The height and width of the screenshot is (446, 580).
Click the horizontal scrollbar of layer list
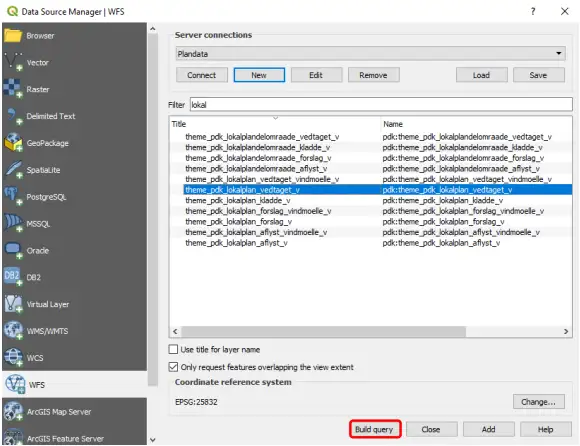[x=324, y=331]
